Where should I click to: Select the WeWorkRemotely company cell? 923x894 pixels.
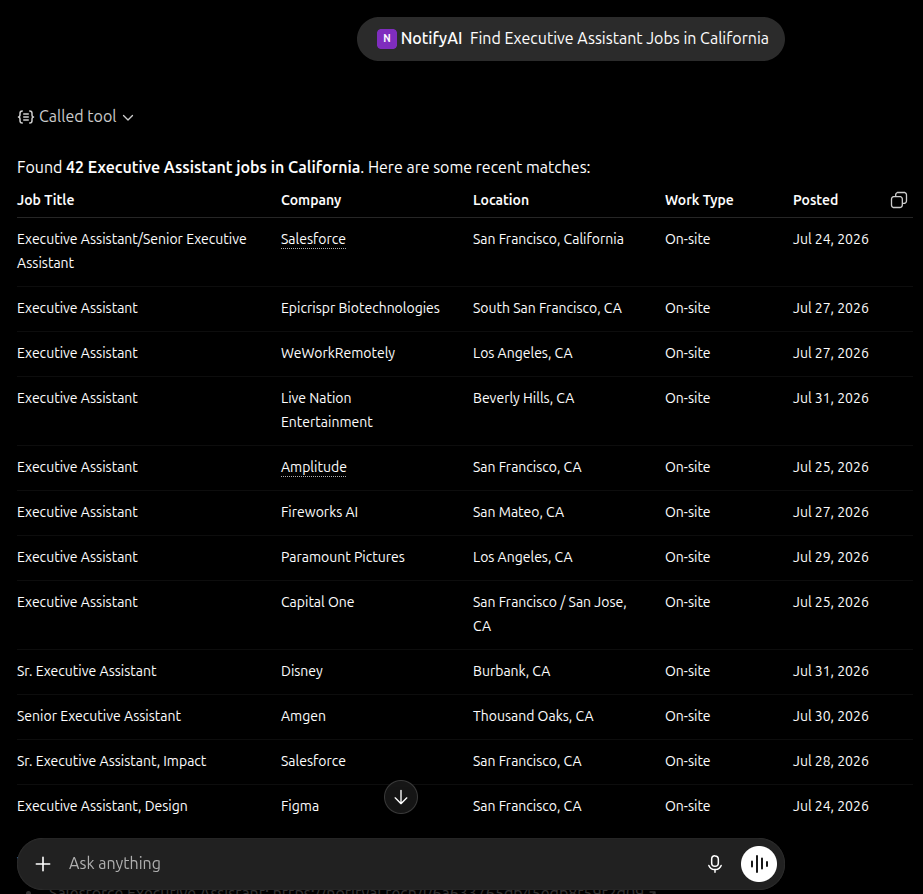coord(338,353)
